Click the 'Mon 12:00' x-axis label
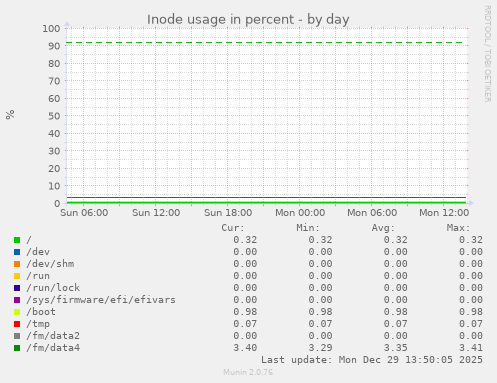This screenshot has width=497, height=383. [444, 213]
